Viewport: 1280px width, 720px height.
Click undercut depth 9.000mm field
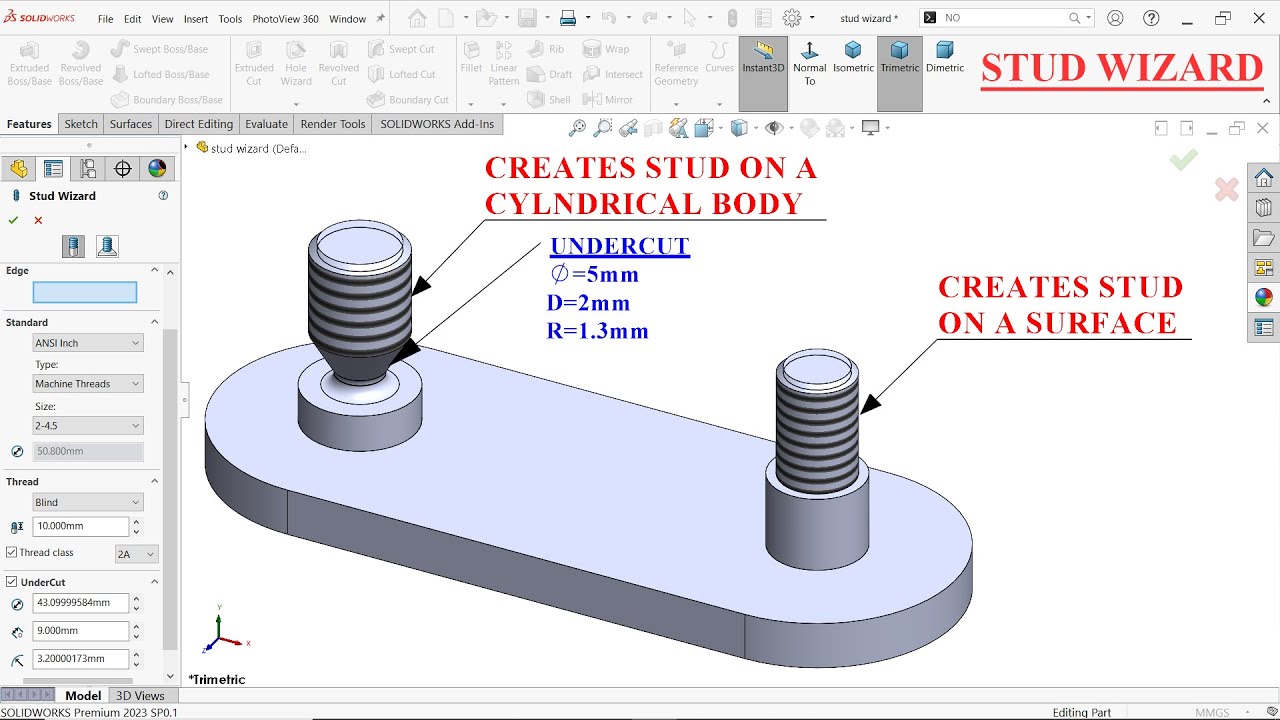click(80, 631)
